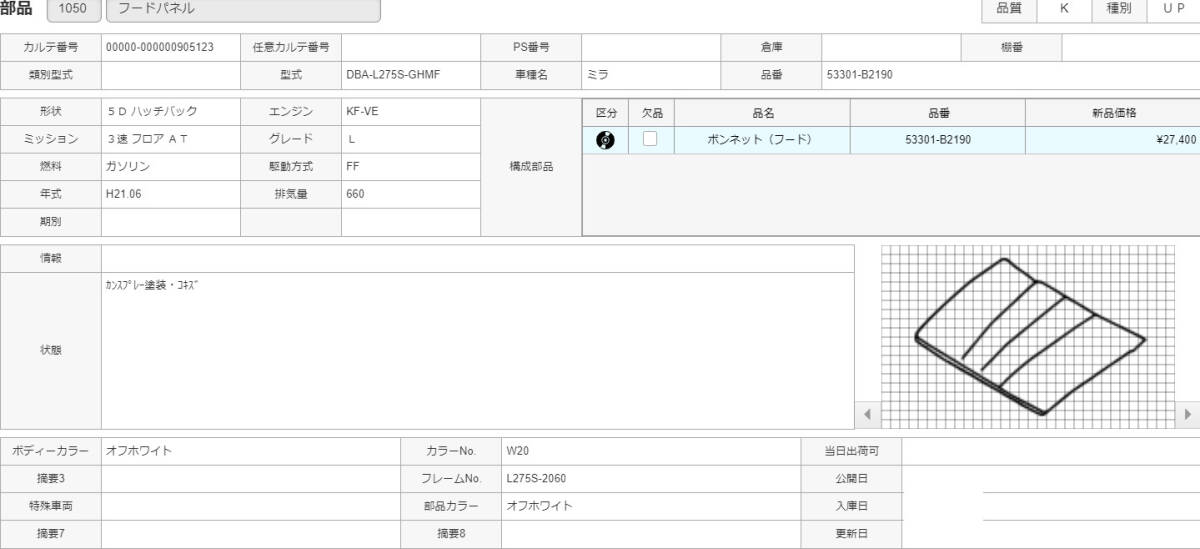Click the 品名 column header
This screenshot has height=549, width=1200.
coord(763,113)
